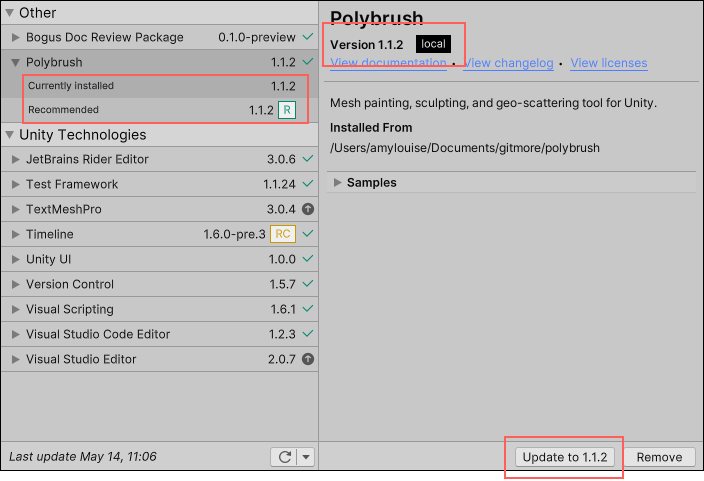Open the View changelog link

tap(508, 63)
